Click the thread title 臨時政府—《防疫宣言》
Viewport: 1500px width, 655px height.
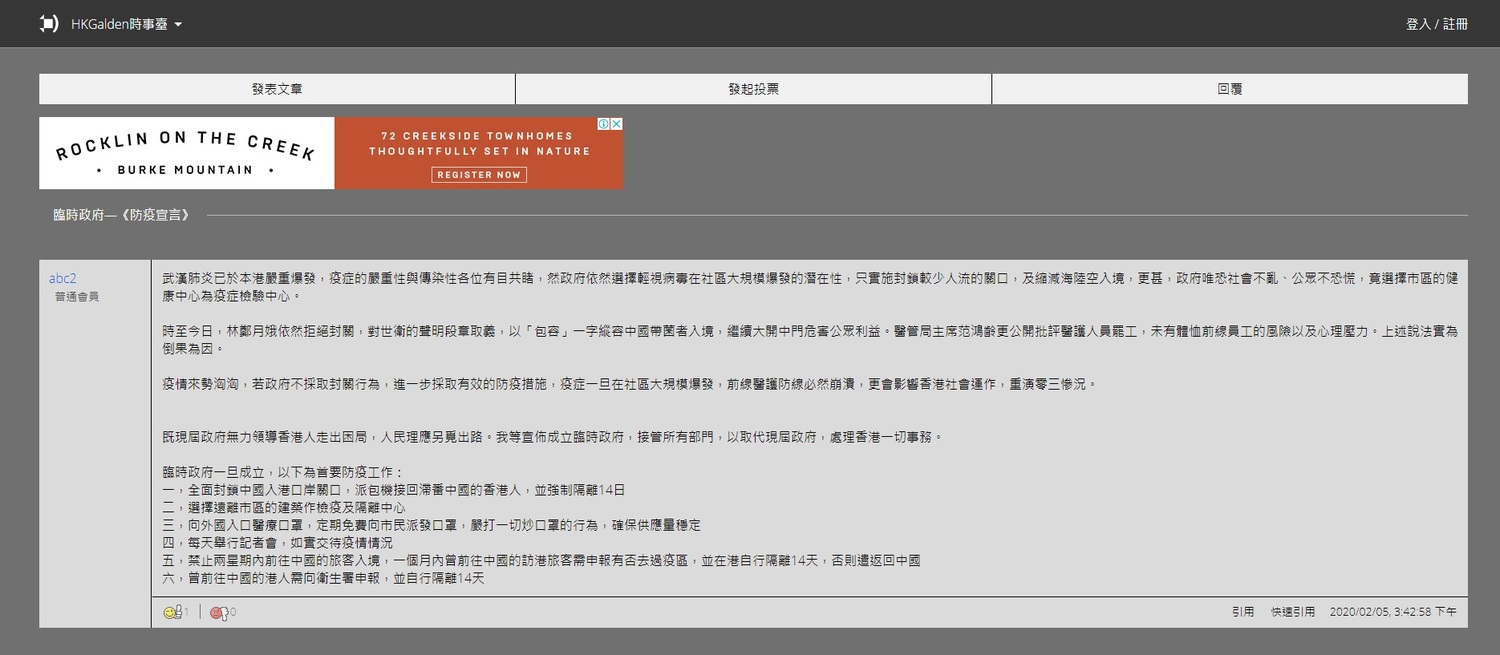121,215
